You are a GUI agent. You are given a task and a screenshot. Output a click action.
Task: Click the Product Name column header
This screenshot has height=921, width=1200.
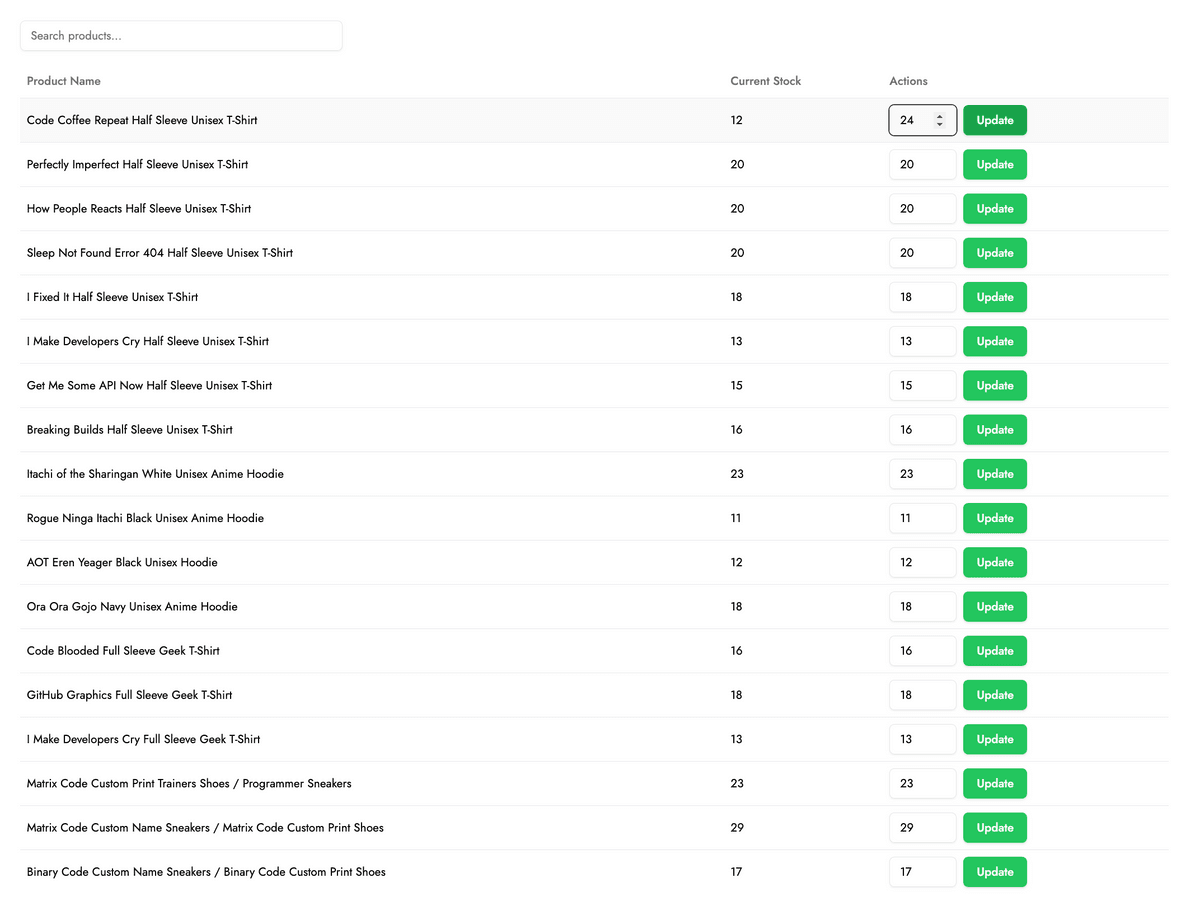pyautogui.click(x=64, y=81)
